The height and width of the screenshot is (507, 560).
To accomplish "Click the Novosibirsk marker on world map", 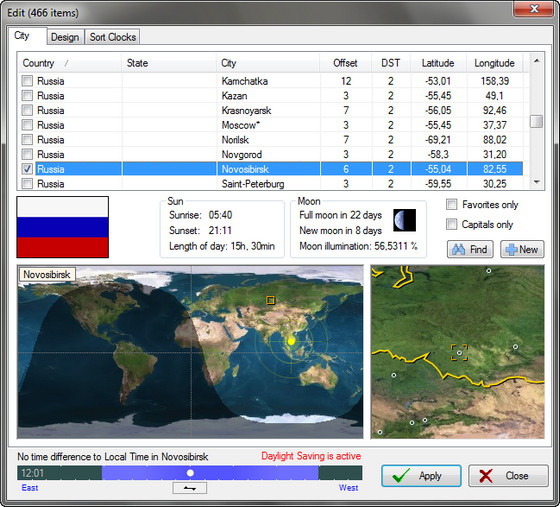I will coord(270,300).
